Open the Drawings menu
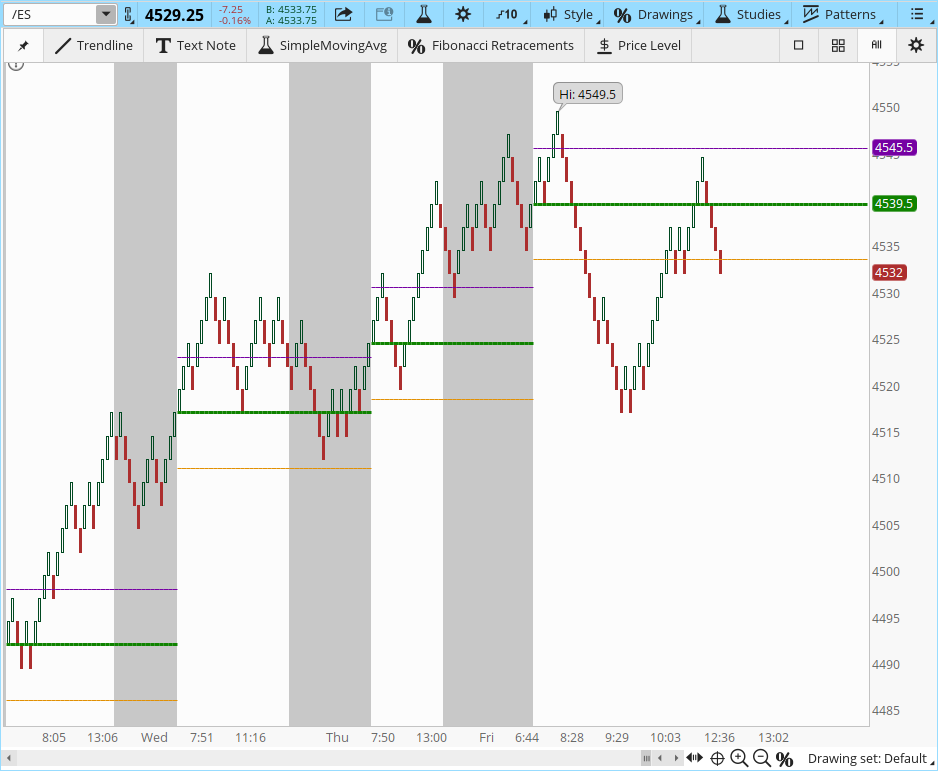 (x=656, y=14)
